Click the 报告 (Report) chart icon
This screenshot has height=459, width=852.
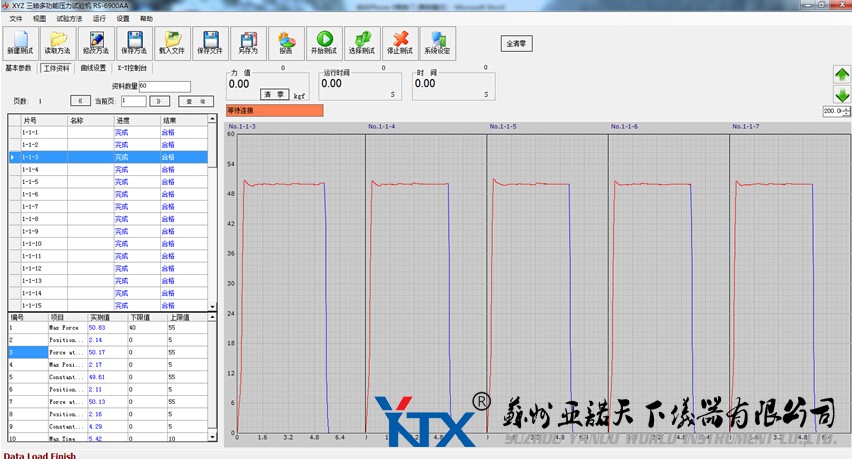(286, 43)
